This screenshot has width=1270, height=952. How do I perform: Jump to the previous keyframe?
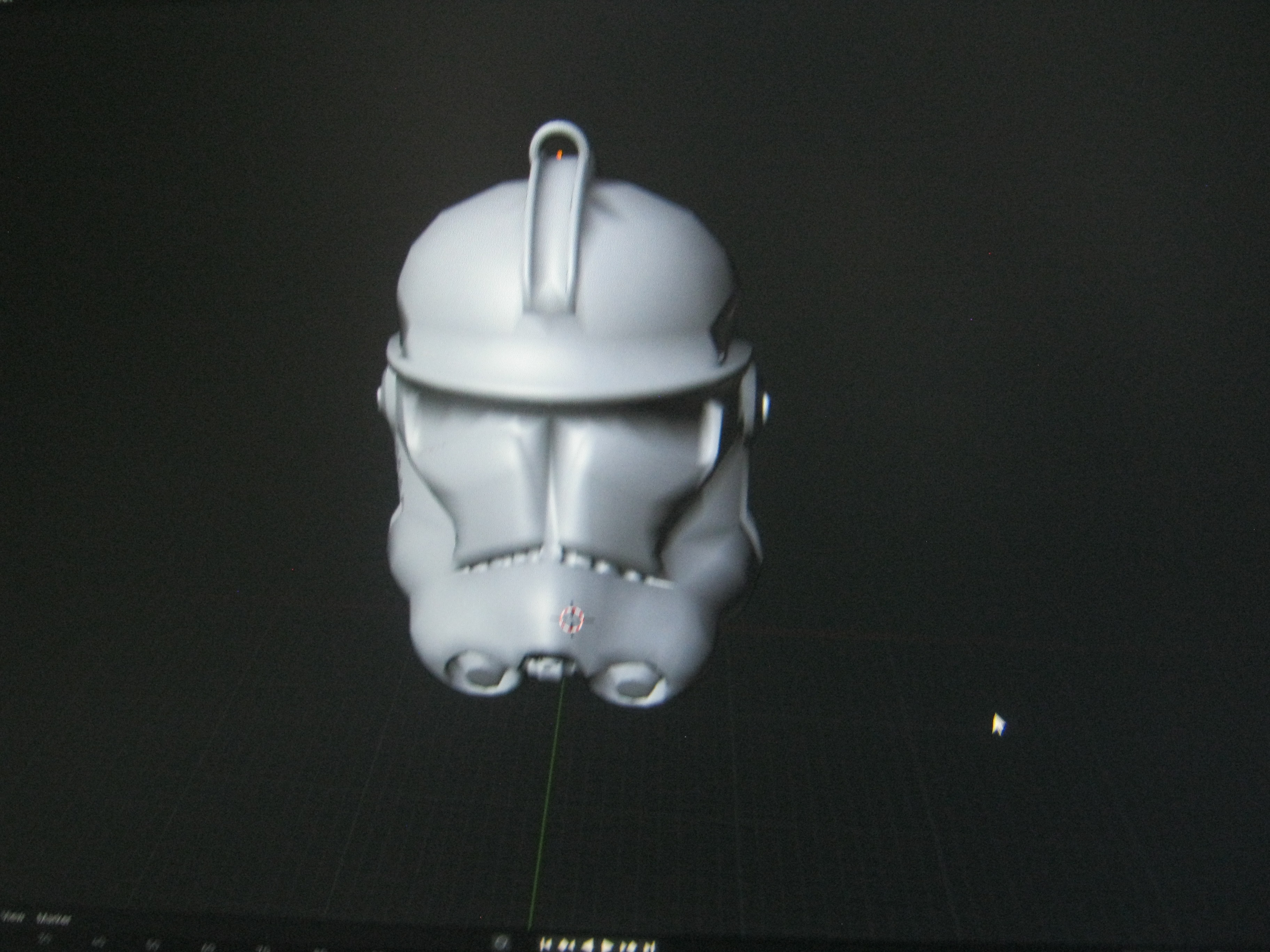pos(567,945)
